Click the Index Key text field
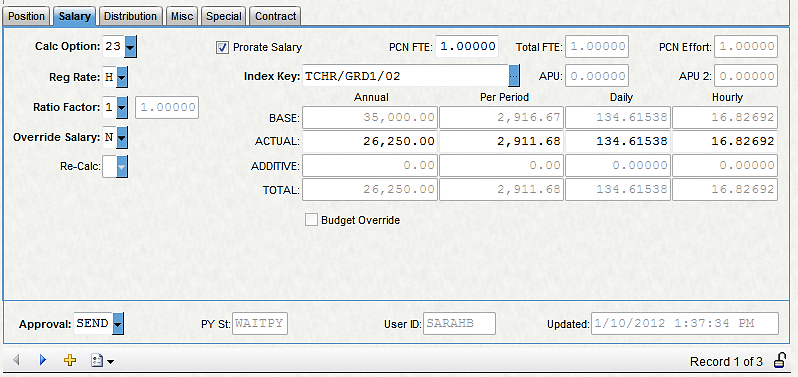This screenshot has height=377, width=798. (406, 76)
